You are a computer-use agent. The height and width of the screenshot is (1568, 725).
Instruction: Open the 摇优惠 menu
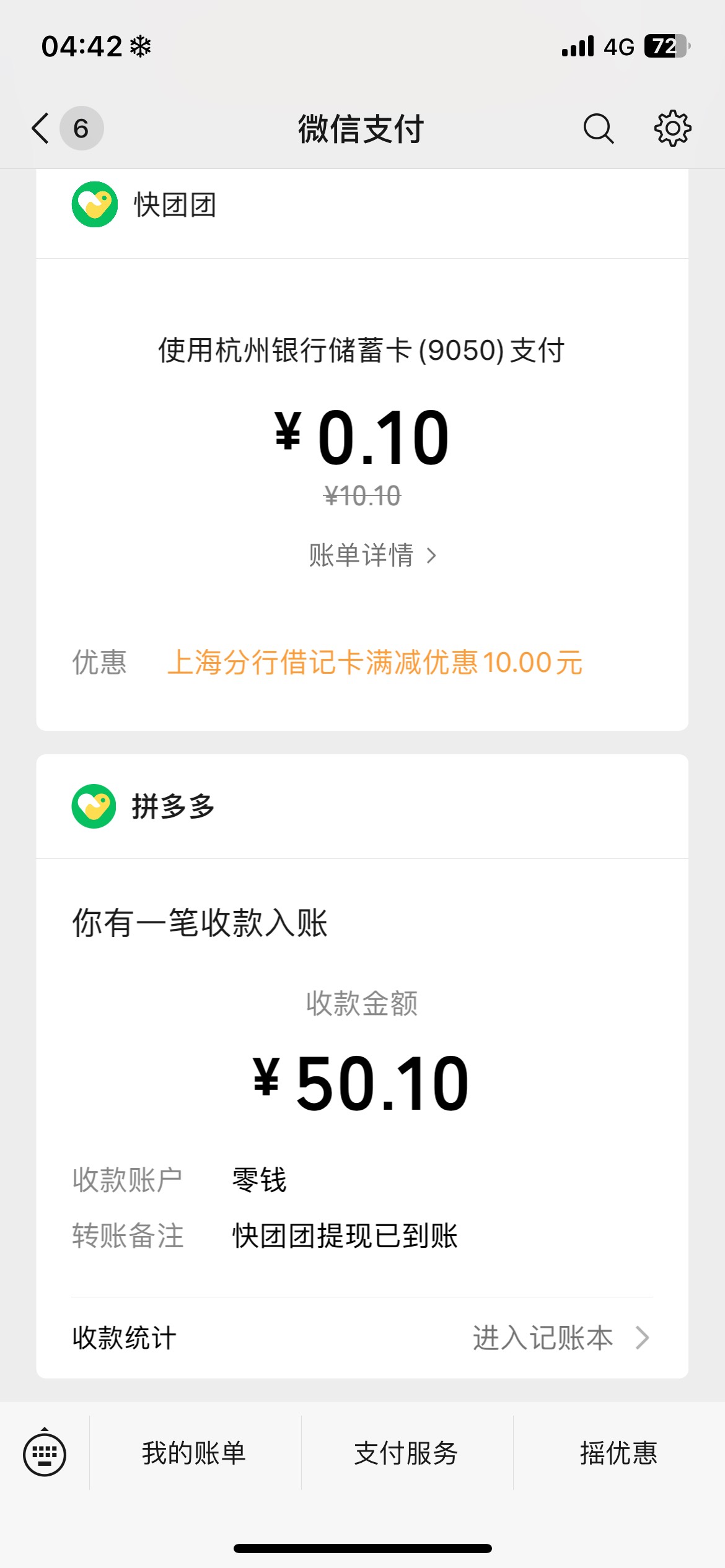(618, 1453)
